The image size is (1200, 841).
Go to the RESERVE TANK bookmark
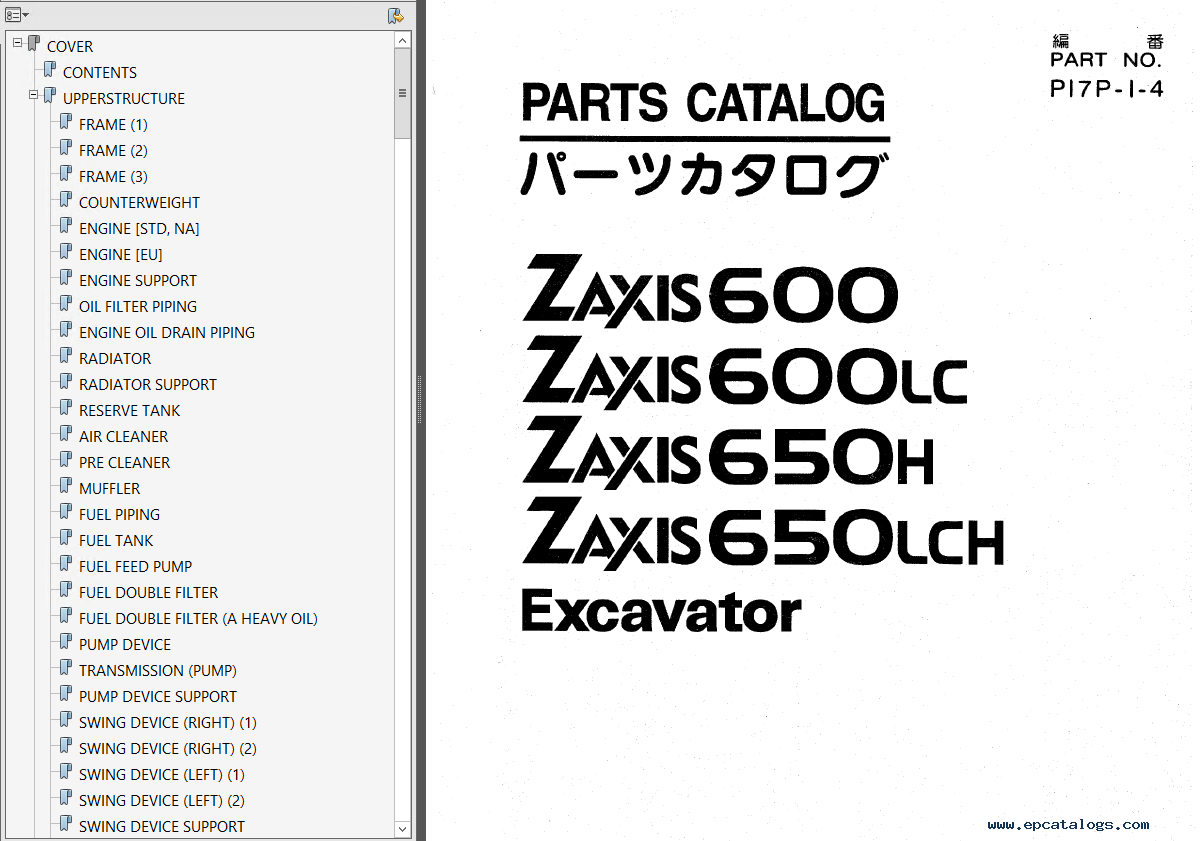(130, 411)
